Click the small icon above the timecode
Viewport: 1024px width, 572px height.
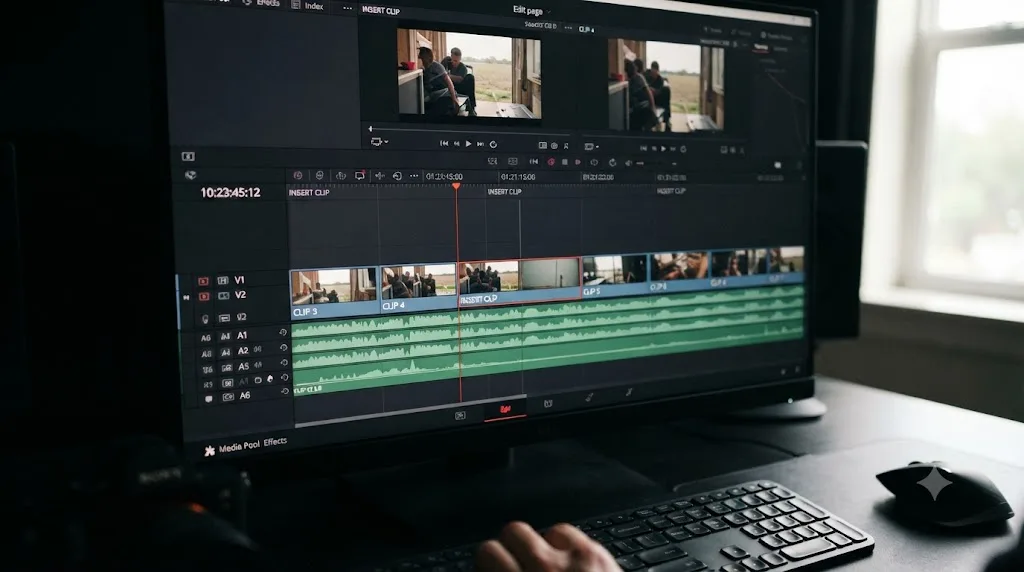tap(190, 175)
